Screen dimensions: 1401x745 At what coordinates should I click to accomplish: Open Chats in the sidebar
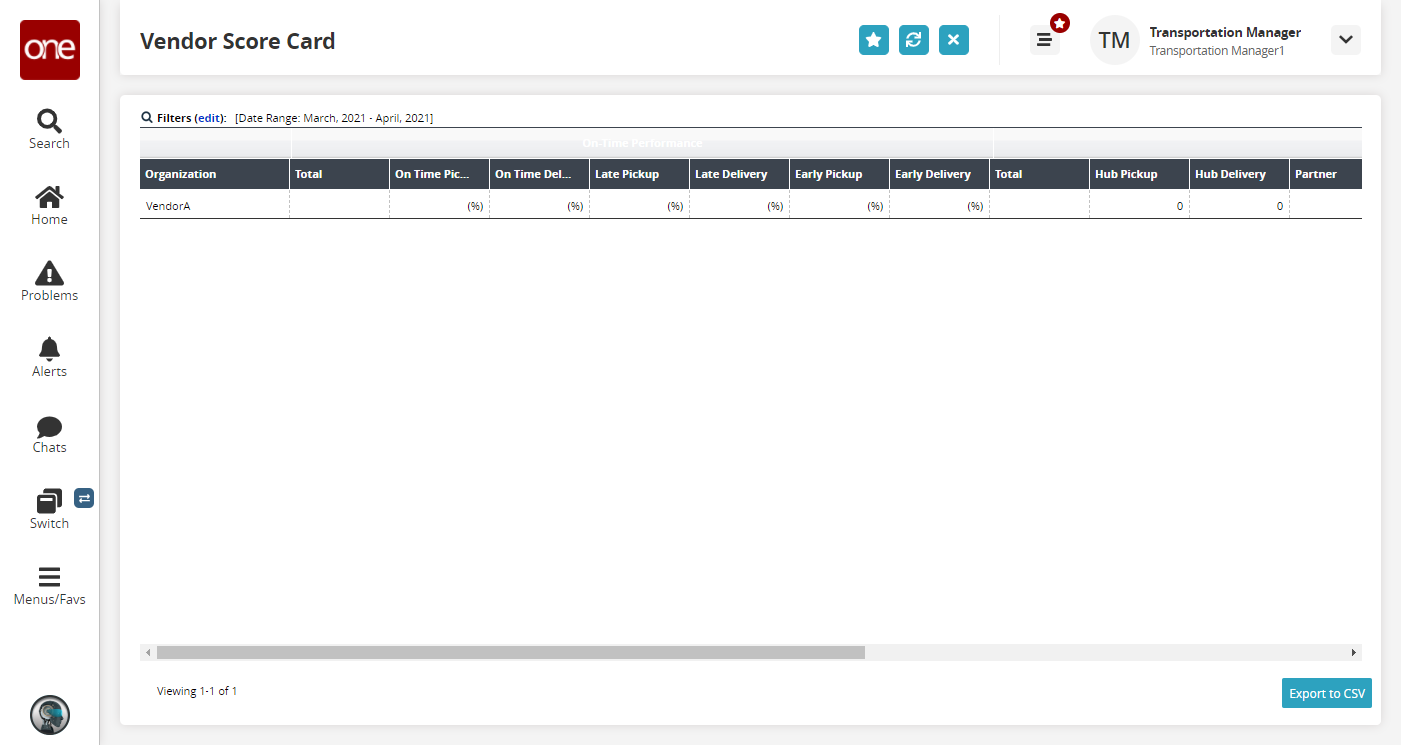click(x=49, y=434)
